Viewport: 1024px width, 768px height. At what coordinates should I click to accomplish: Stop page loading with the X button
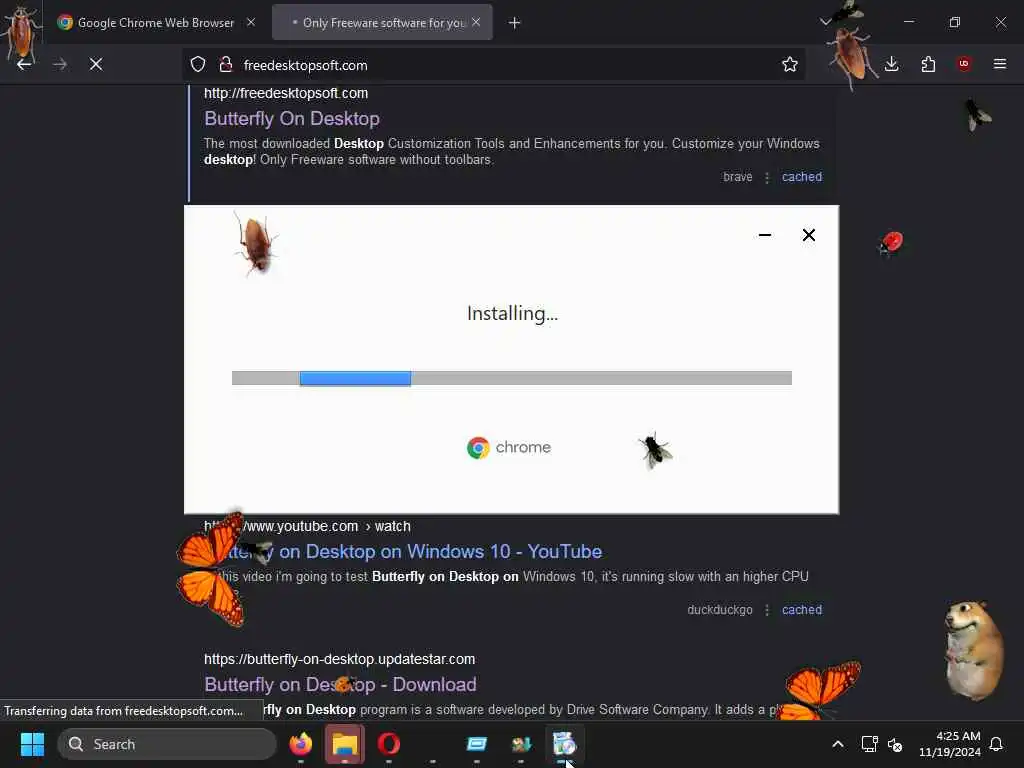tap(96, 64)
